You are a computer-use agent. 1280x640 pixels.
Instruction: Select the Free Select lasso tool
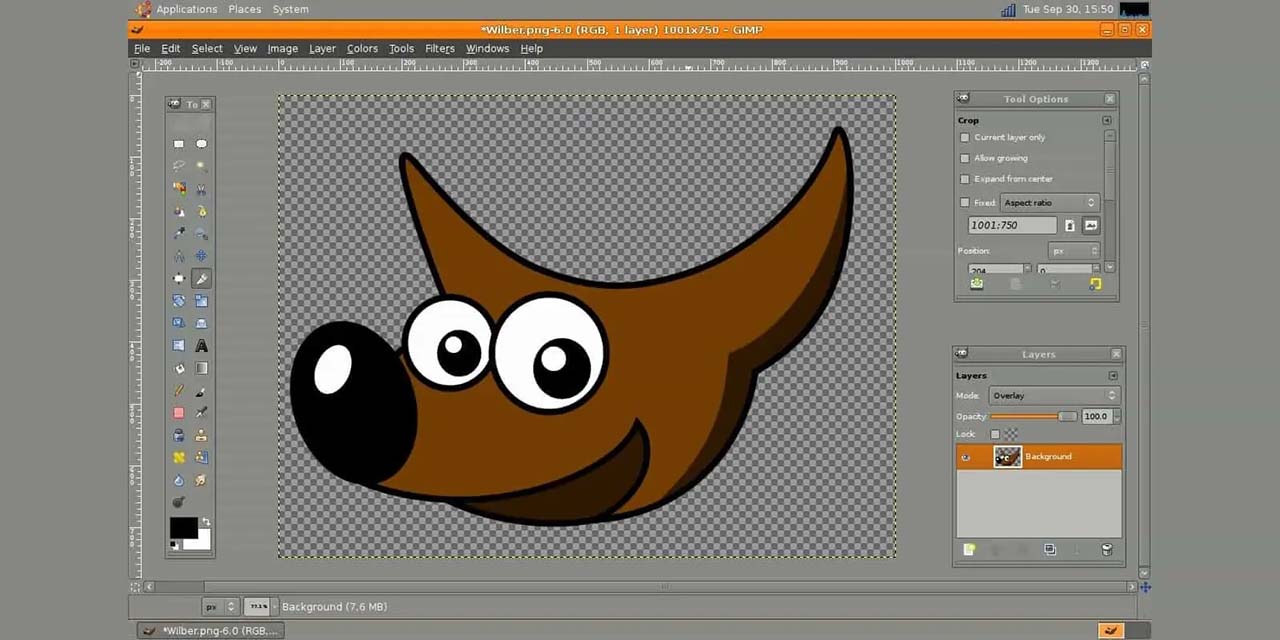tap(178, 165)
